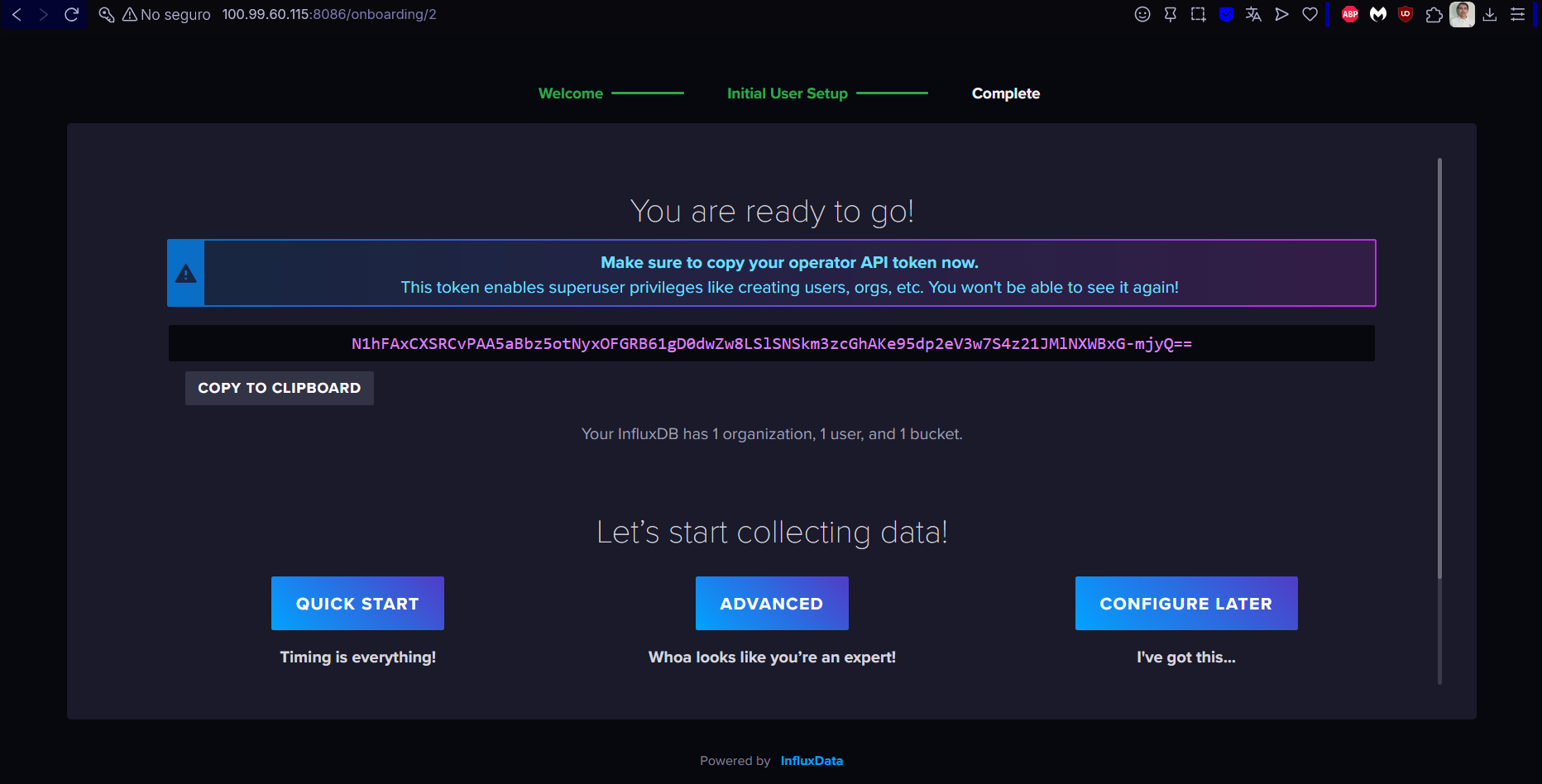Click the Configure Later button

tap(1186, 604)
